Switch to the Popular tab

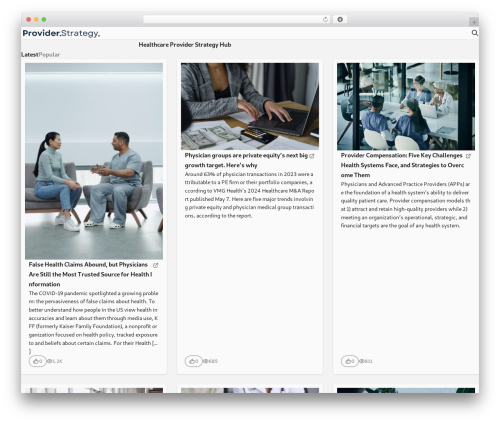tap(49, 55)
